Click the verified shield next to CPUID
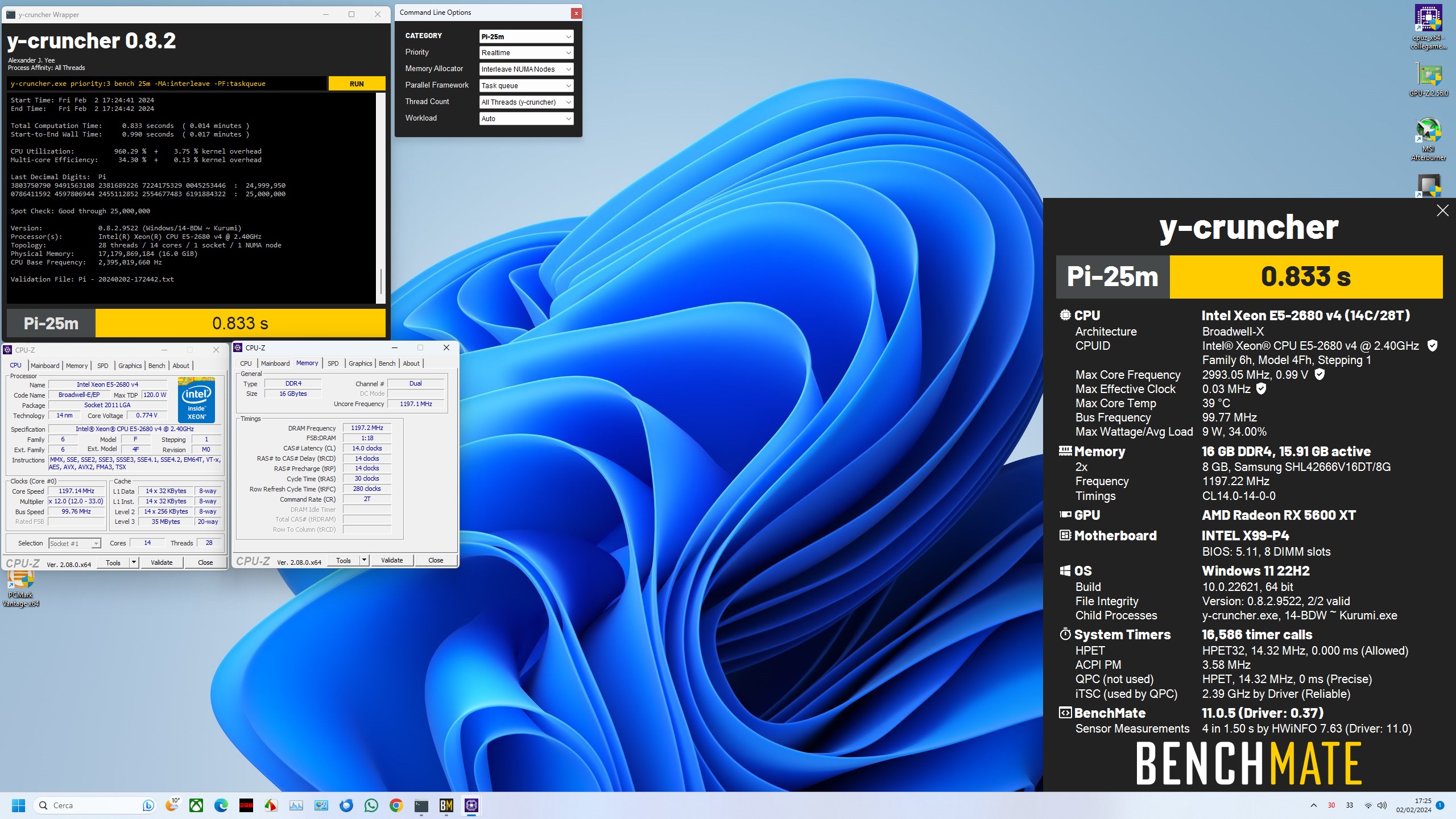Image resolution: width=1456 pixels, height=819 pixels. (1433, 345)
